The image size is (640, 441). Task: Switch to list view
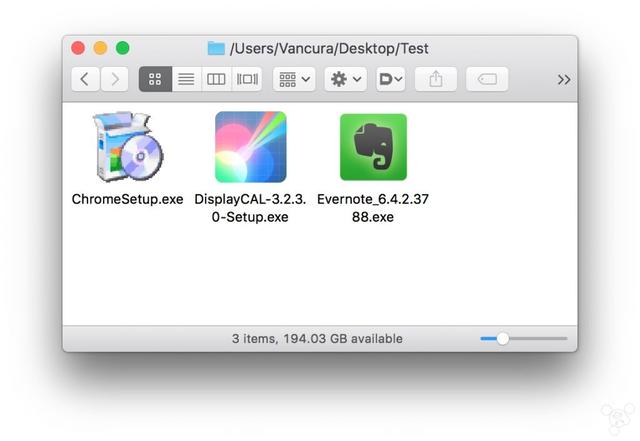click(x=187, y=79)
